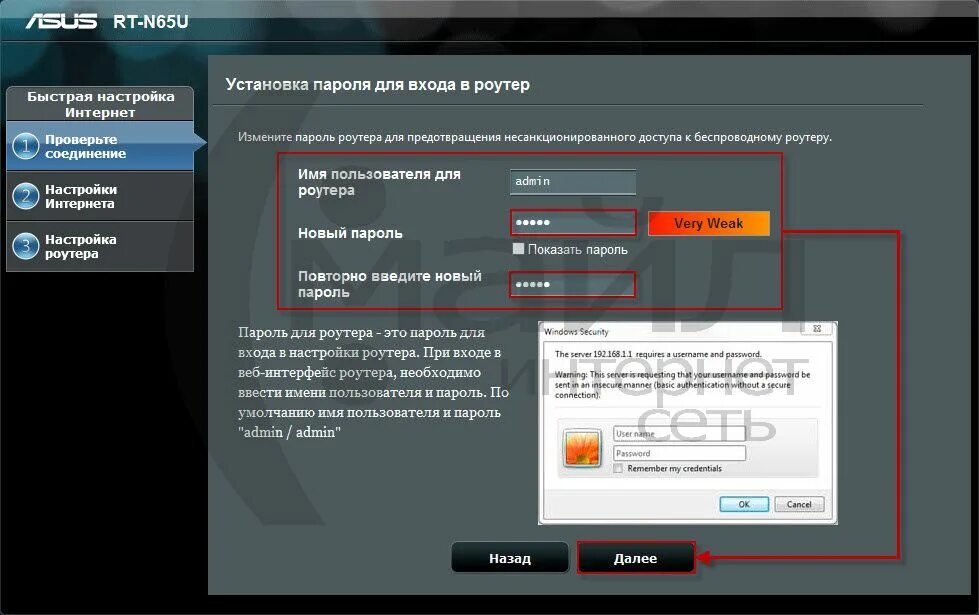979x615 pixels.
Task: Click the RT-N65U model label
Action: pyautogui.click(x=150, y=22)
